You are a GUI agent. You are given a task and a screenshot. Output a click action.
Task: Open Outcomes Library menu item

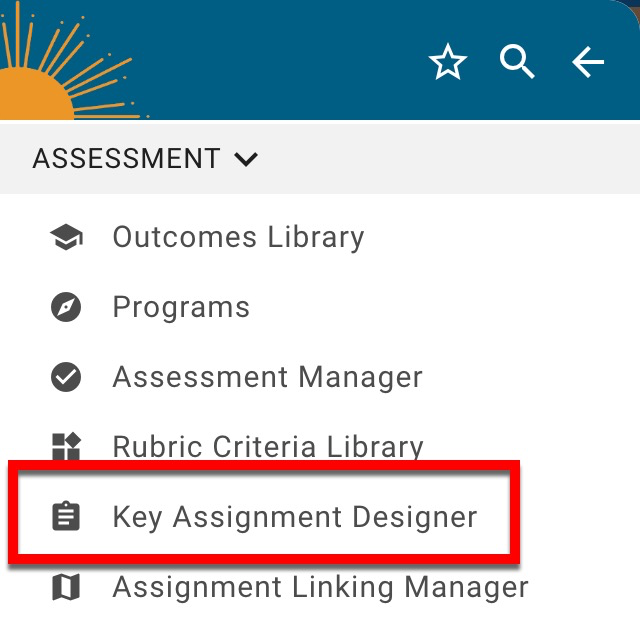tap(238, 238)
